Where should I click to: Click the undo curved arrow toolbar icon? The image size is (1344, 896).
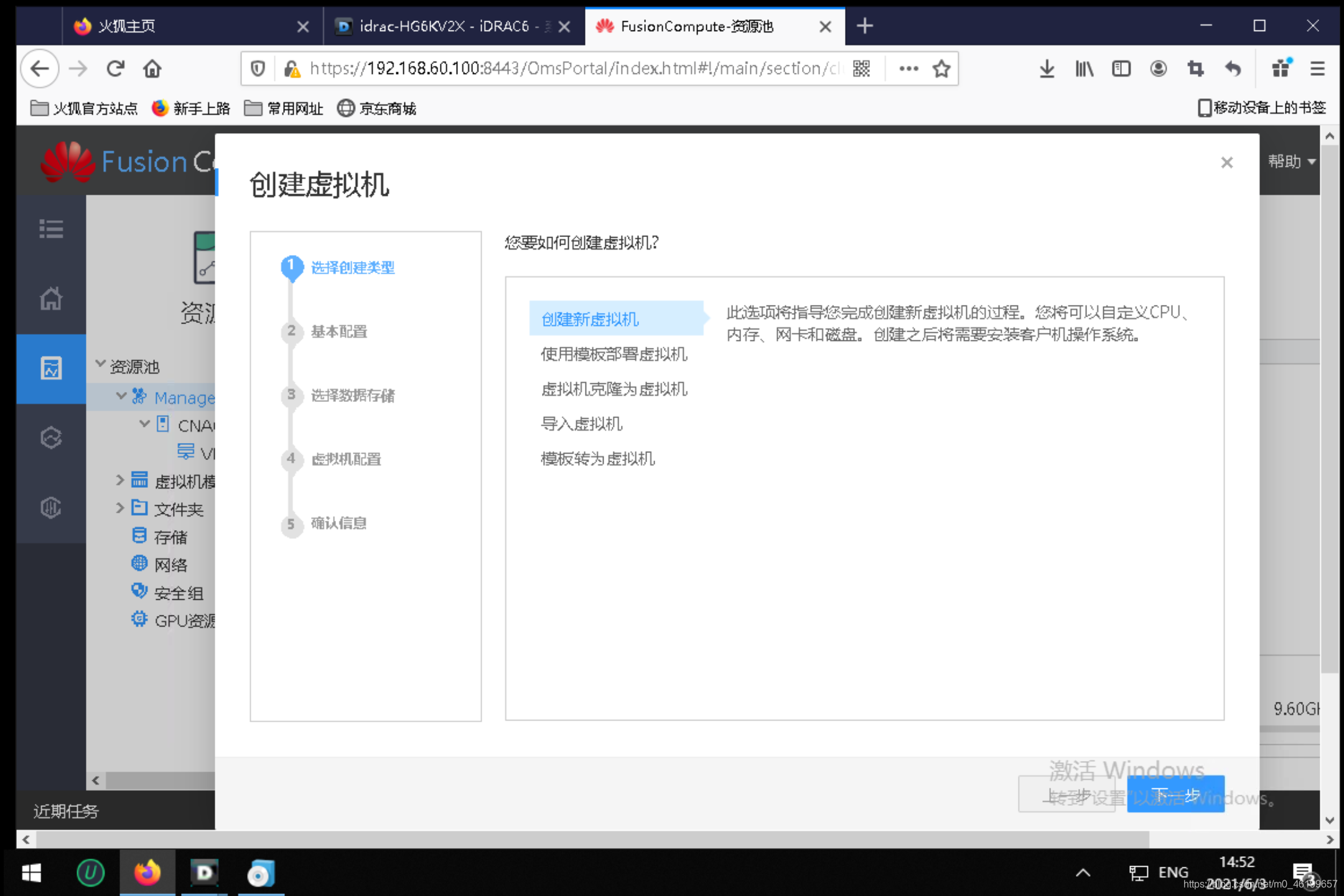pyautogui.click(x=1233, y=68)
